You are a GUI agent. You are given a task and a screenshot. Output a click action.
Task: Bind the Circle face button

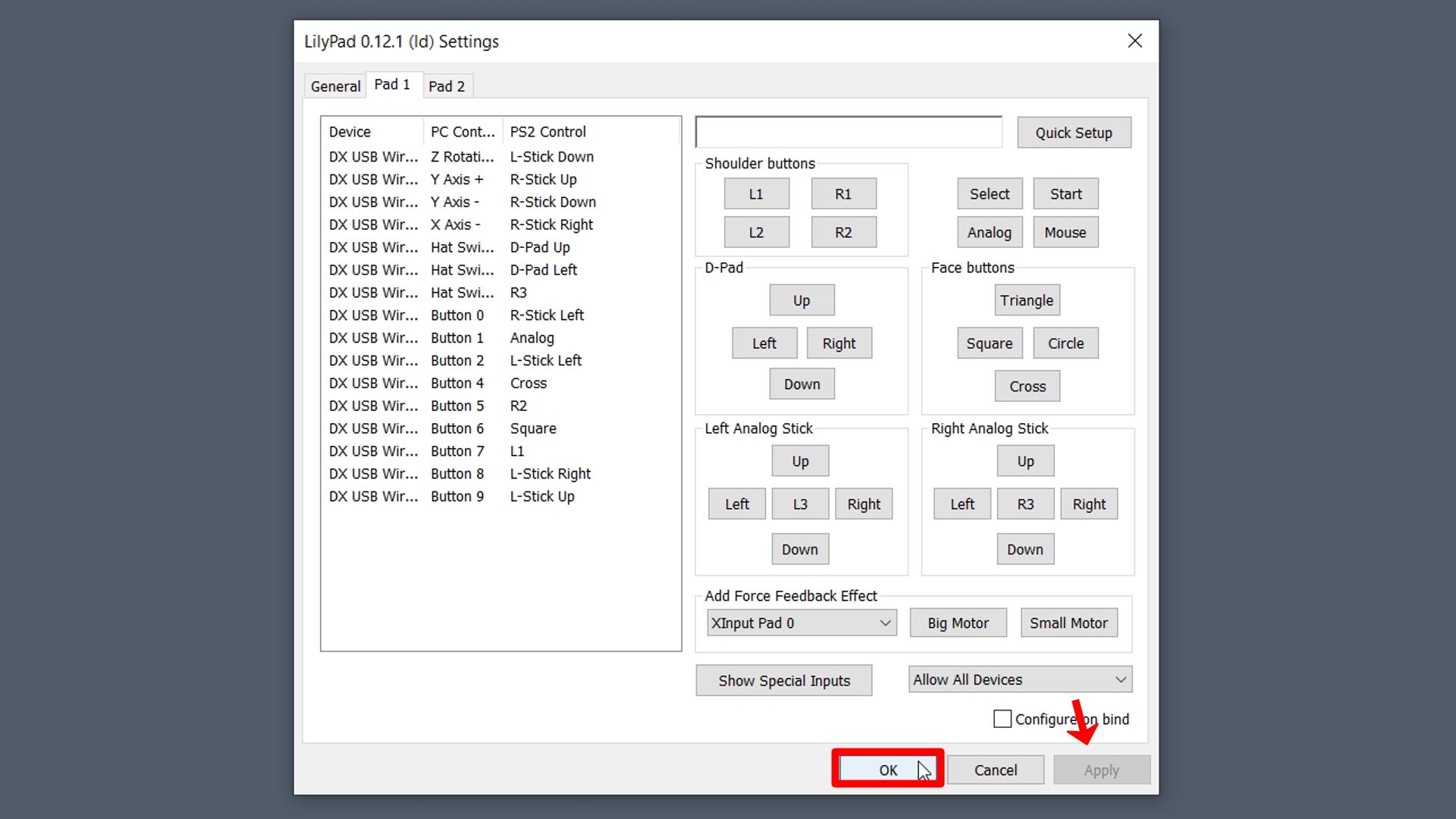1065,343
